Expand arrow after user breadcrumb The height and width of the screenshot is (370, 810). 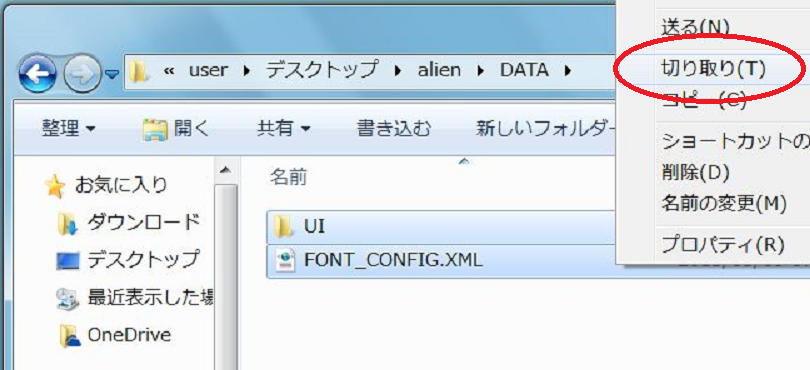click(x=246, y=71)
